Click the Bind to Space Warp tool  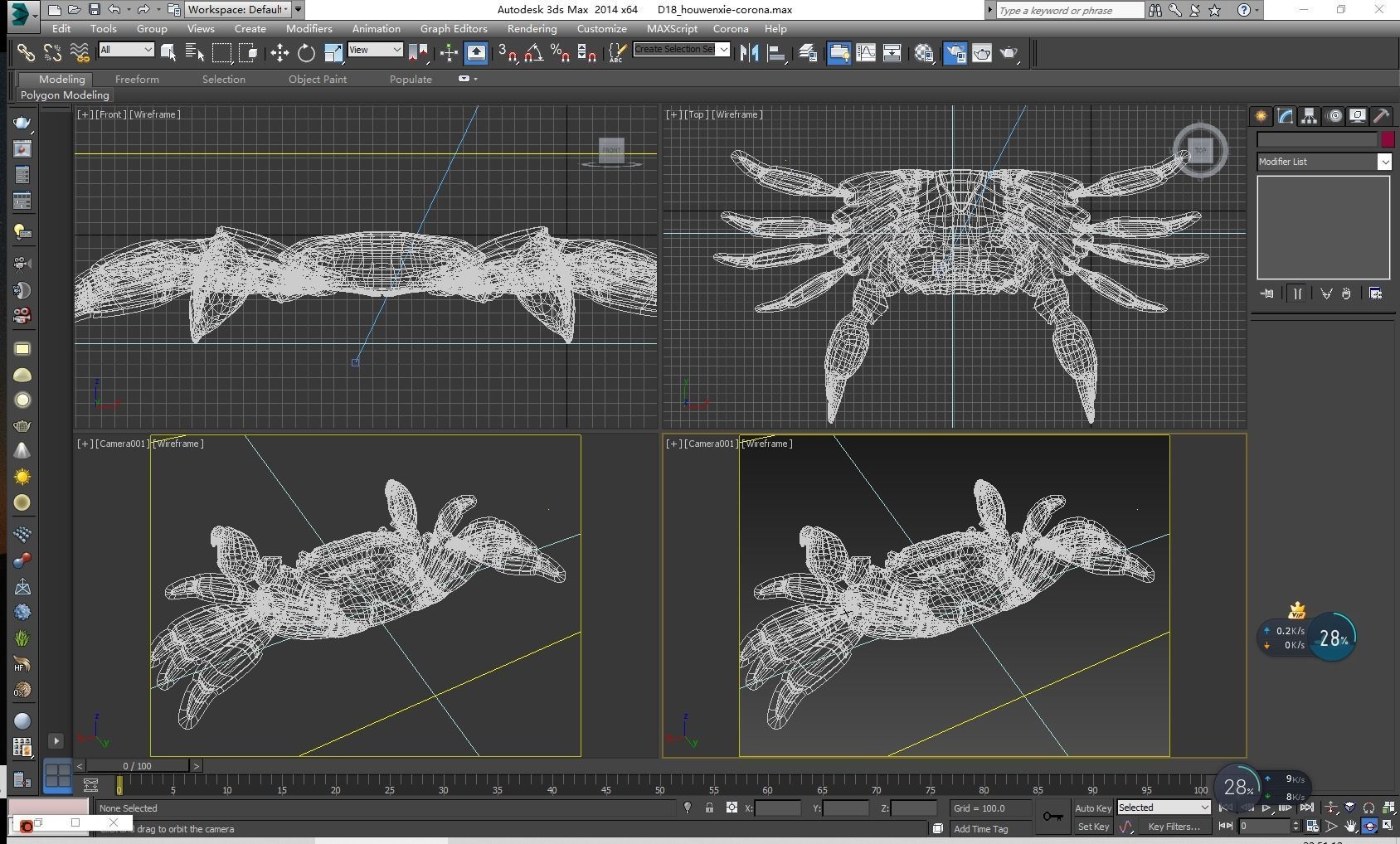coord(80,53)
